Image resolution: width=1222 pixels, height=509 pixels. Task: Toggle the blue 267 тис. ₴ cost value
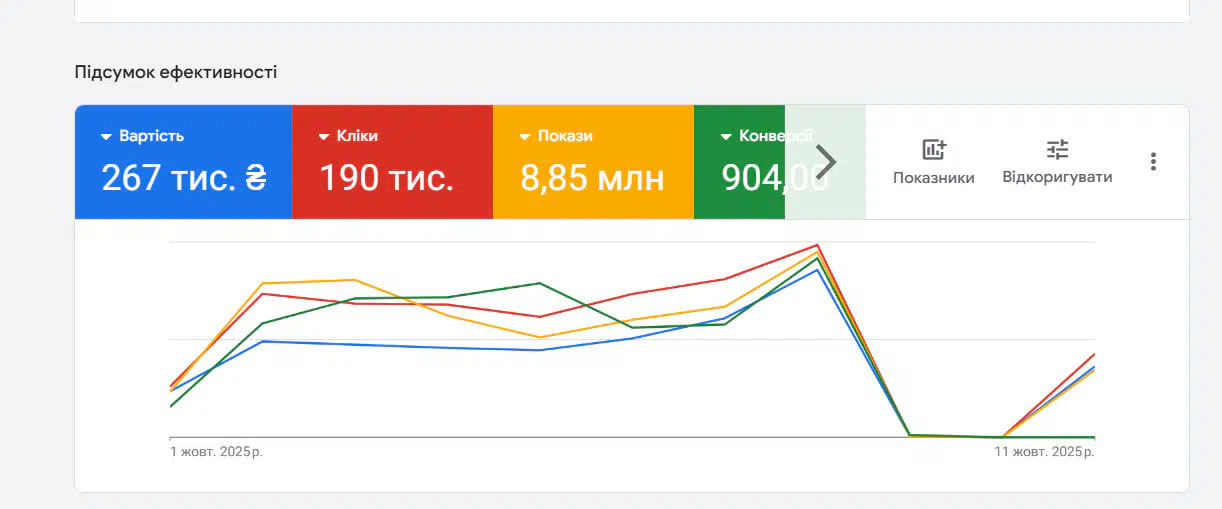(x=183, y=178)
